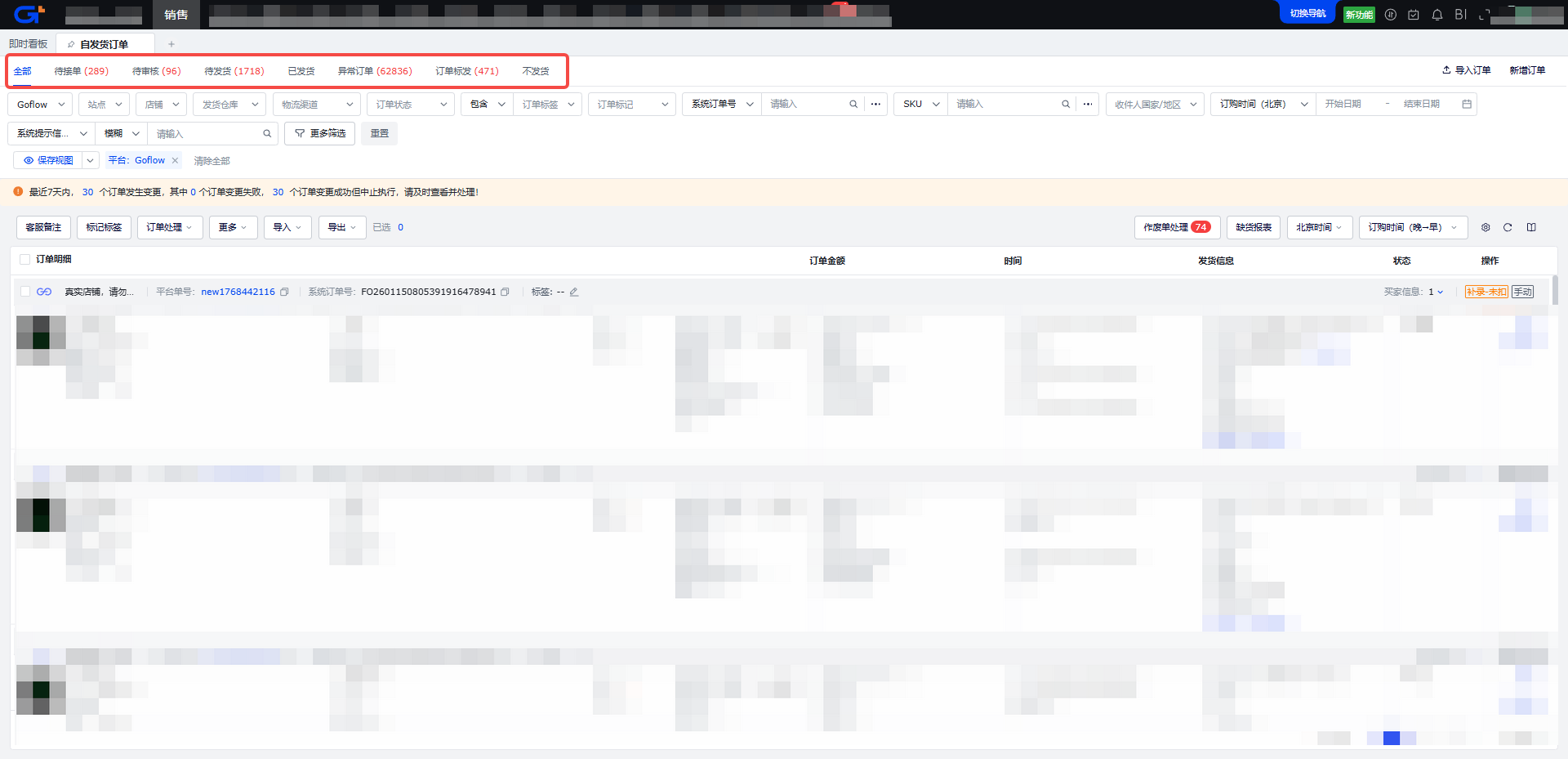The image size is (1568, 759).
Task: Copy platform order number new1768442116
Action: click(x=284, y=292)
